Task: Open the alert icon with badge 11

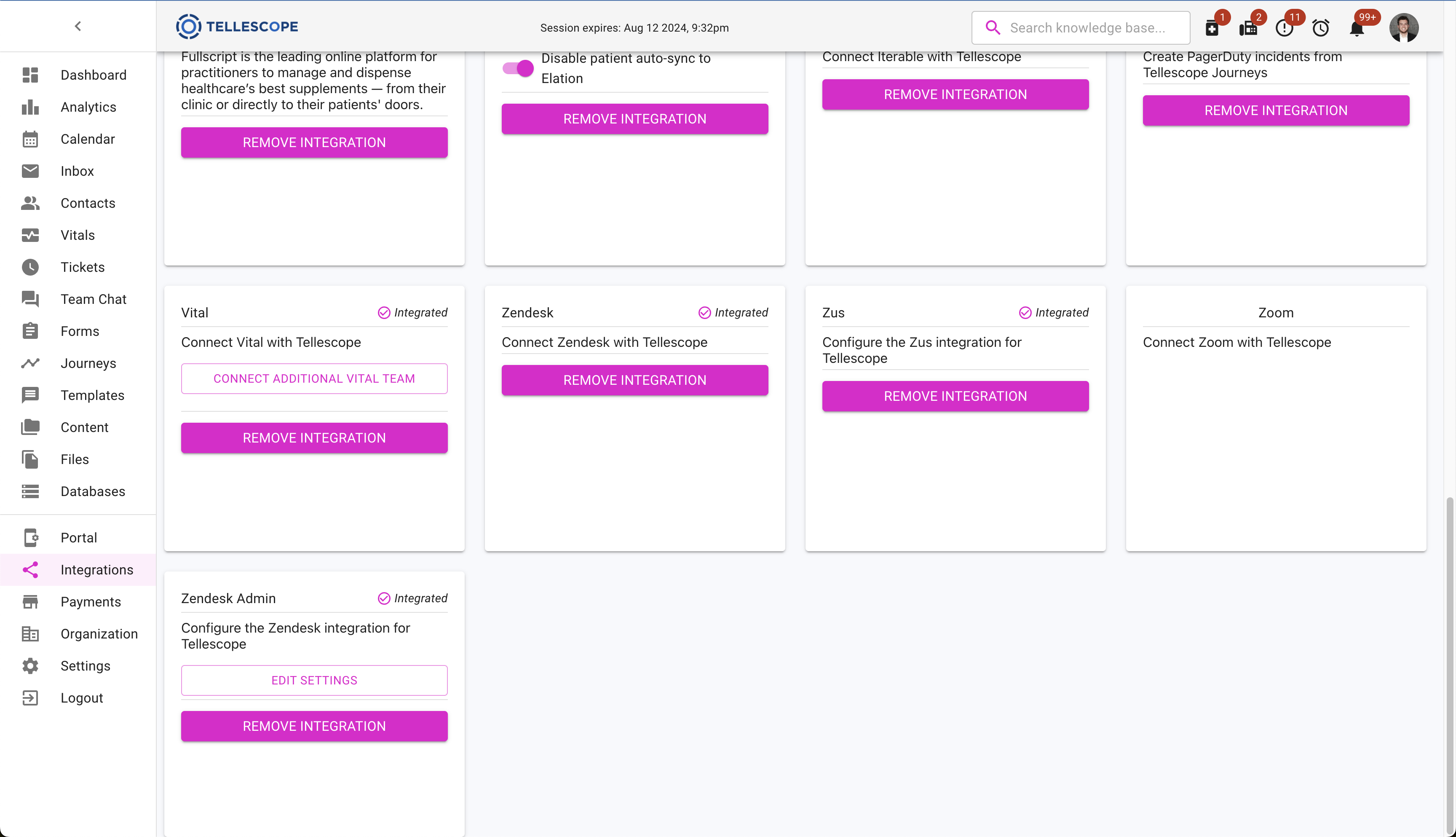Action: [1284, 27]
